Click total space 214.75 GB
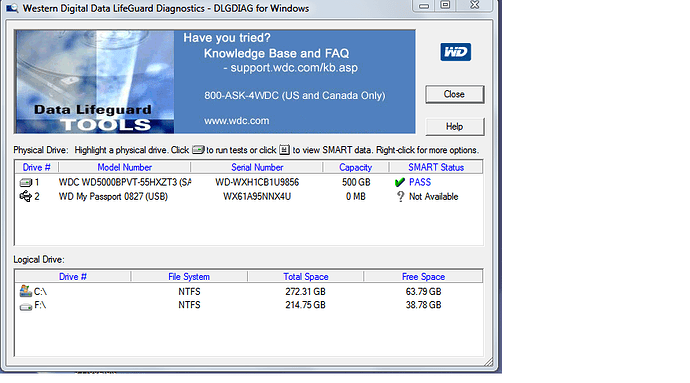The image size is (690, 383). [305, 305]
